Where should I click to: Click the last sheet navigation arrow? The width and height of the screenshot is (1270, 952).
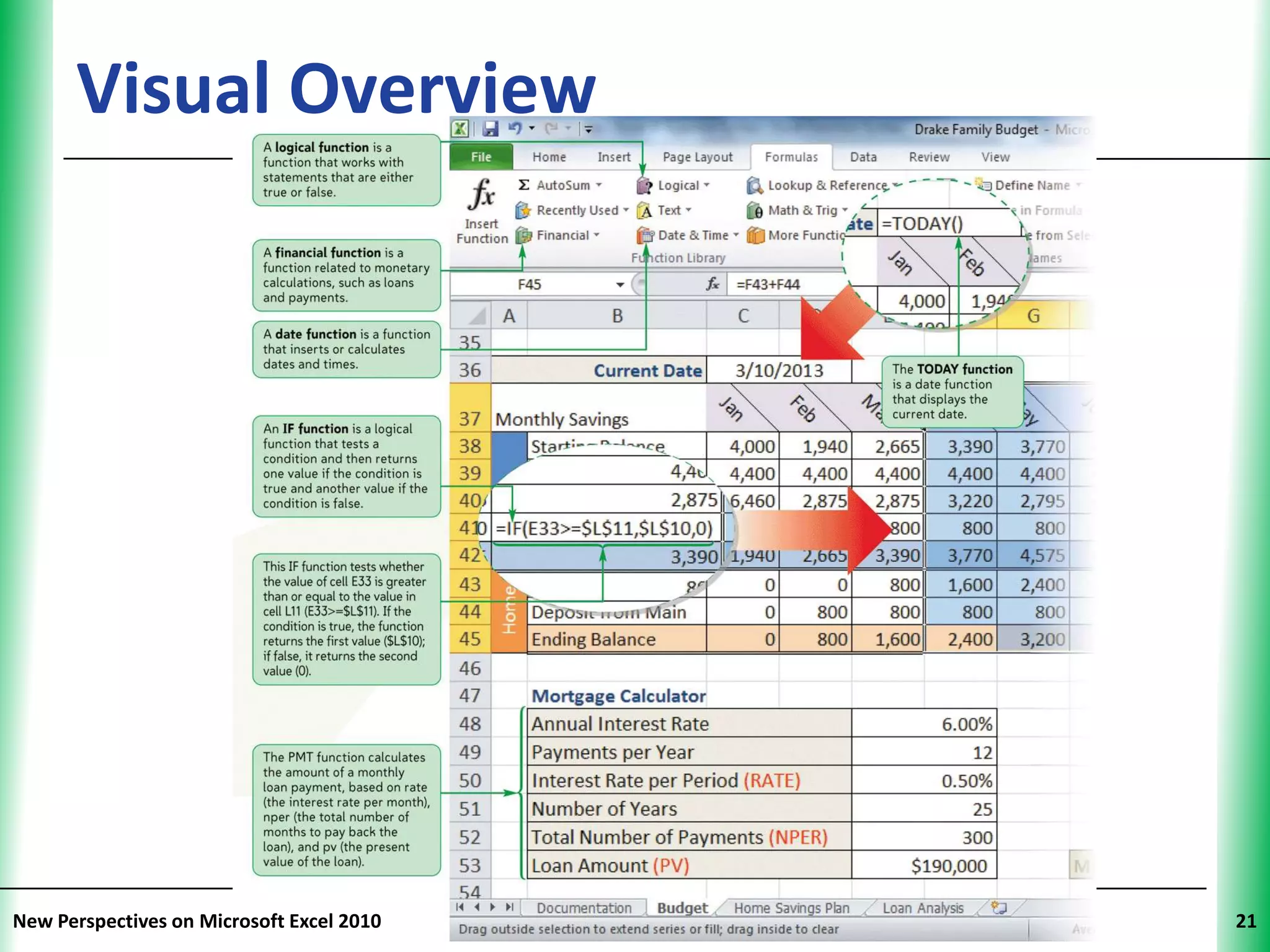[x=510, y=907]
